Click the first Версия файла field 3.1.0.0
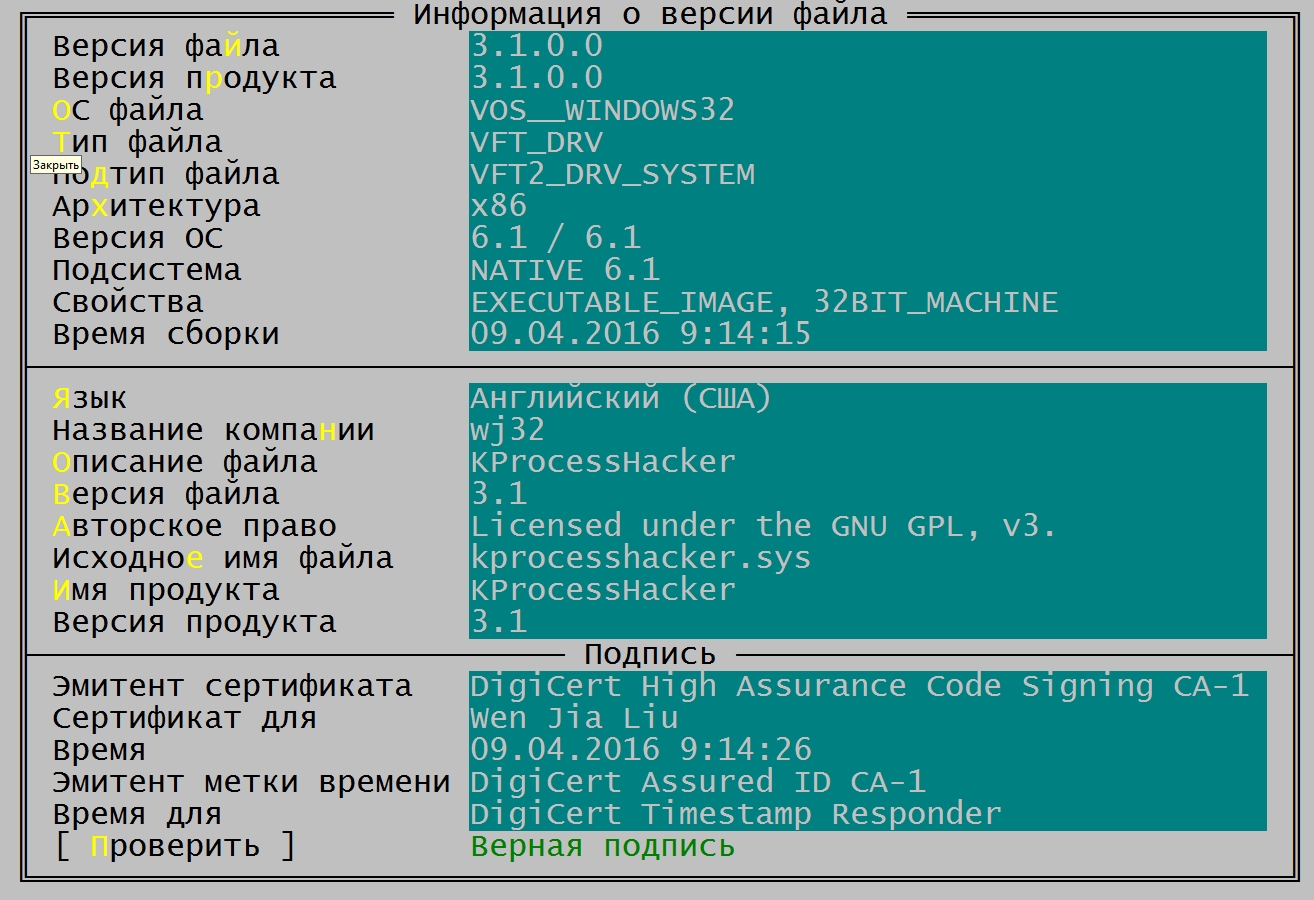Screen dimensions: 1314x900 click(868, 46)
